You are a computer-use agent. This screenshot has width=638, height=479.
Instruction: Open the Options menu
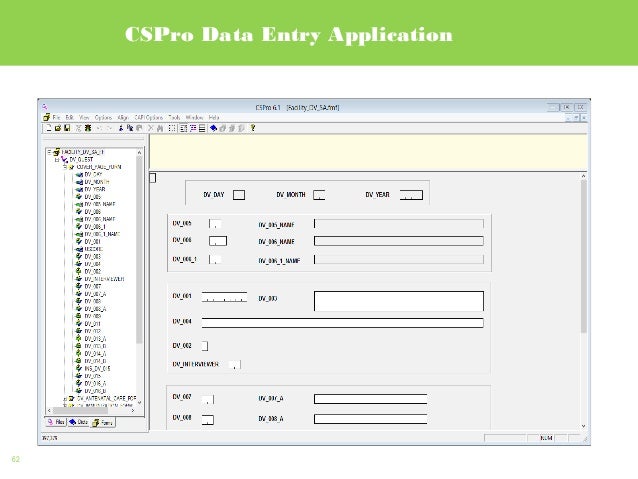click(103, 118)
